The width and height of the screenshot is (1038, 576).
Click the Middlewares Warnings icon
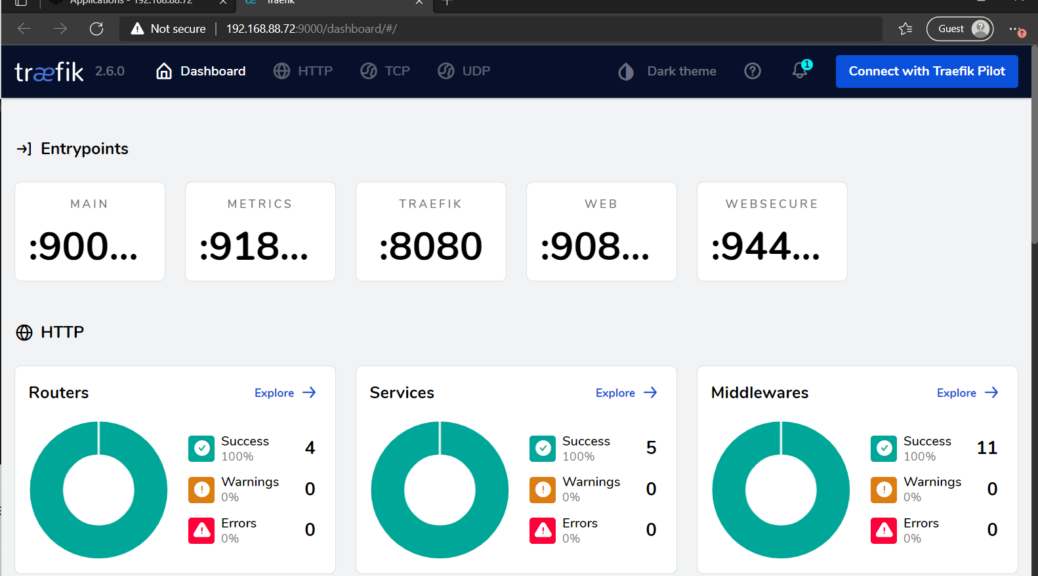(883, 489)
